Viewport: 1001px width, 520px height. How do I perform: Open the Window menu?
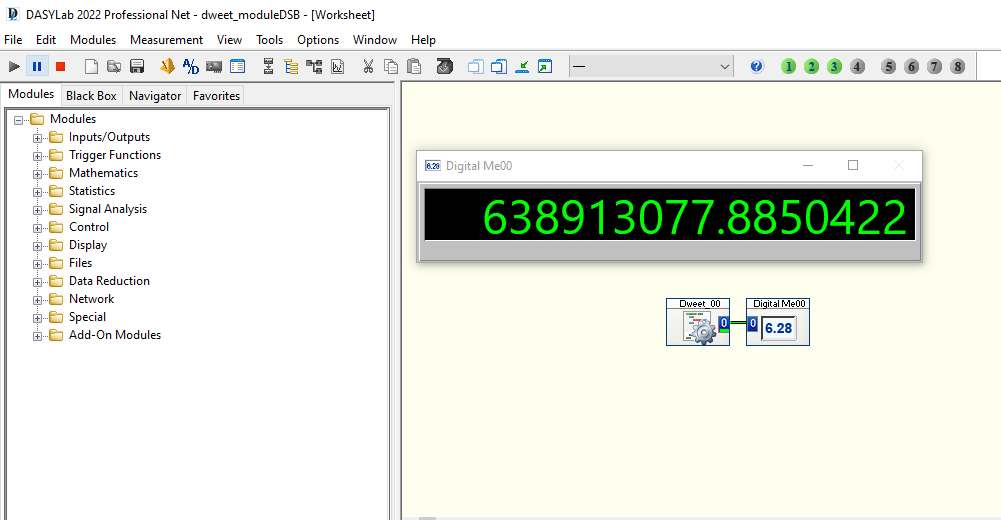click(375, 40)
